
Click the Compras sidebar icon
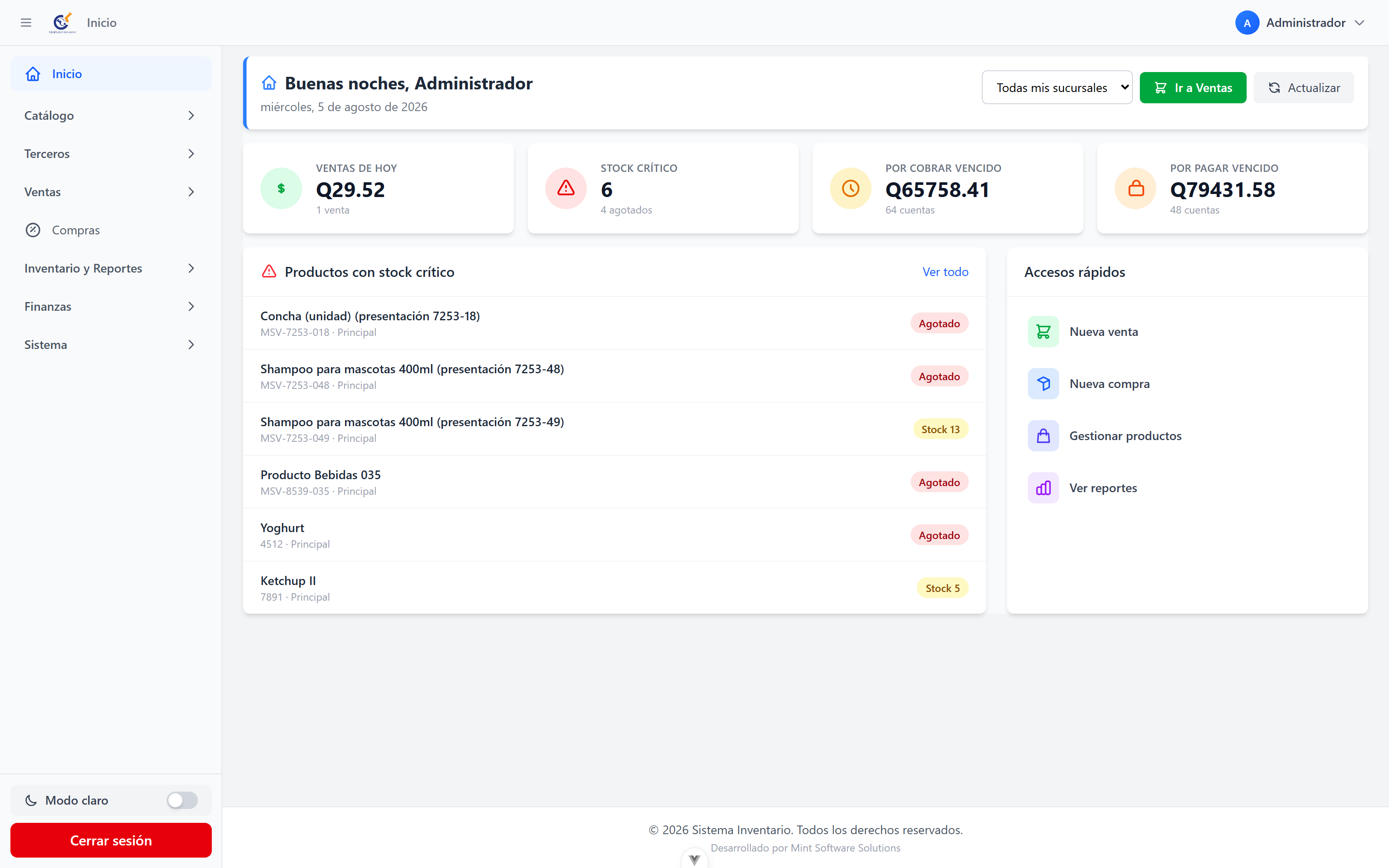pos(33,230)
